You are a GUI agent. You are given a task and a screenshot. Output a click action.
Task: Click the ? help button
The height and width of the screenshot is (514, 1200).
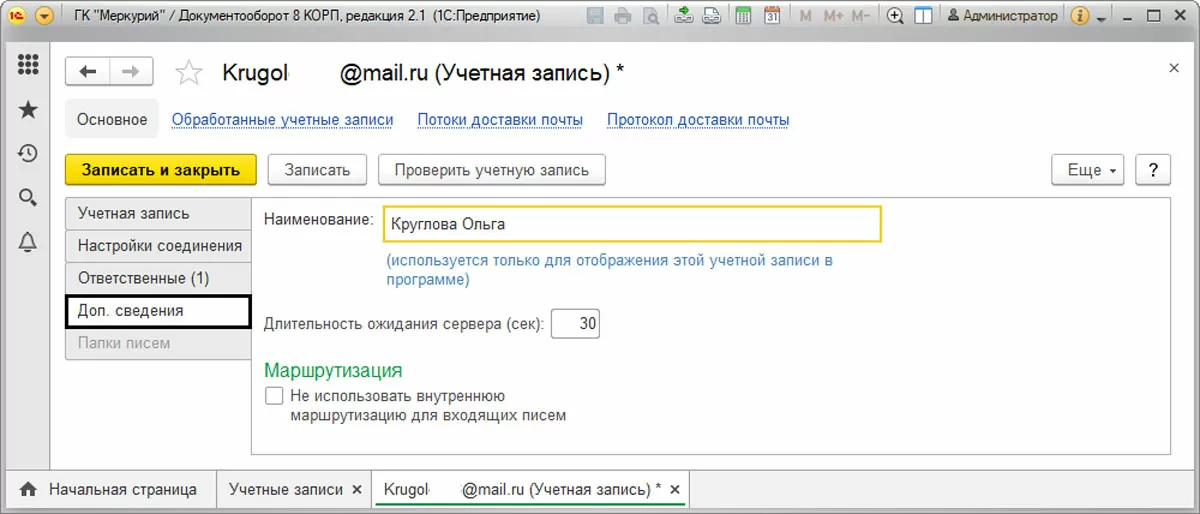(1153, 170)
